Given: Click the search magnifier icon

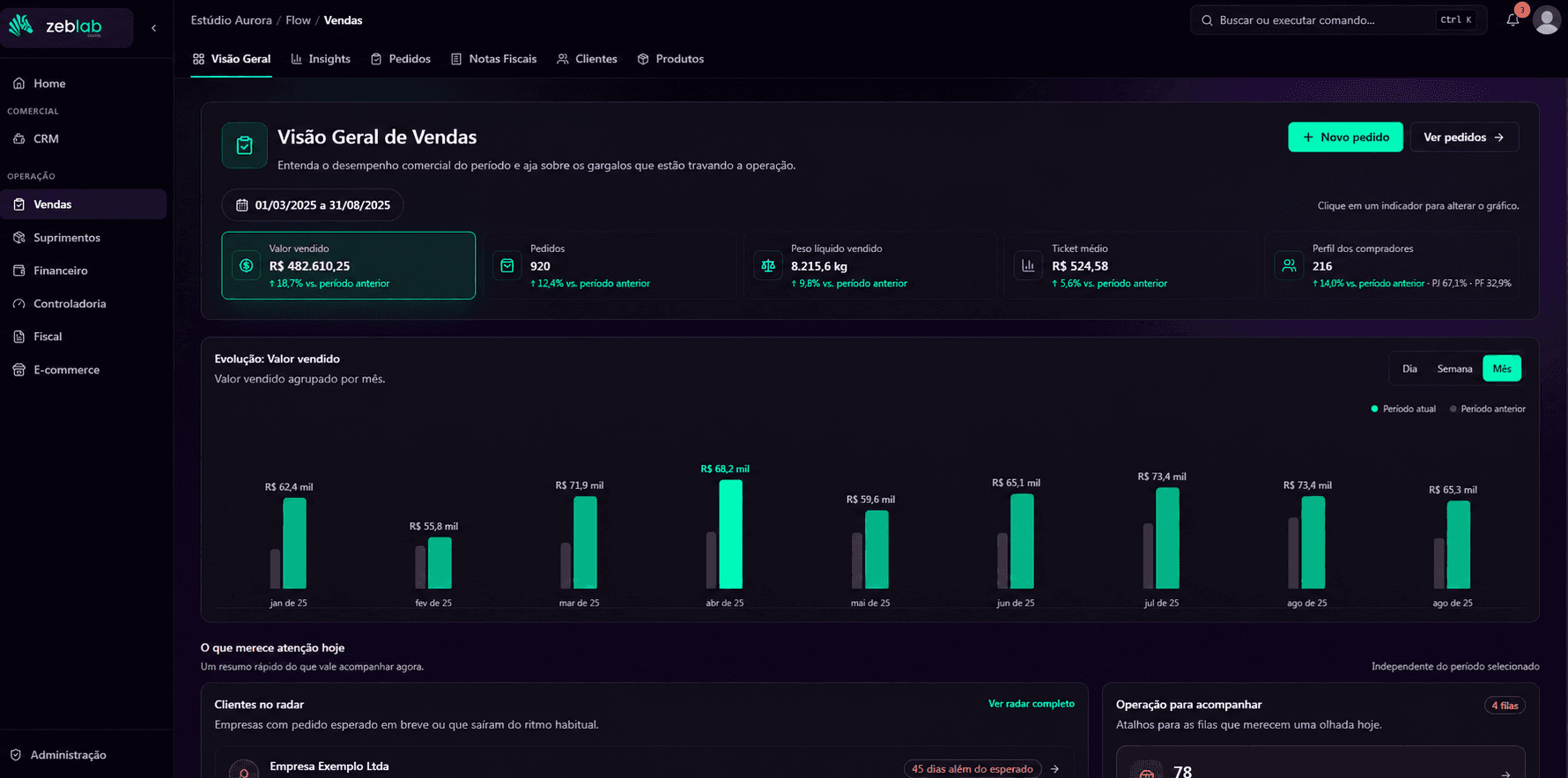Looking at the screenshot, I should click(x=1207, y=20).
